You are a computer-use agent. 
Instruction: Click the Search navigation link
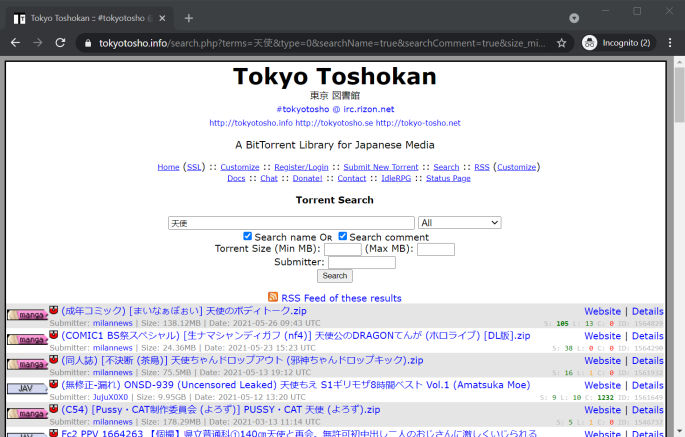click(x=446, y=167)
